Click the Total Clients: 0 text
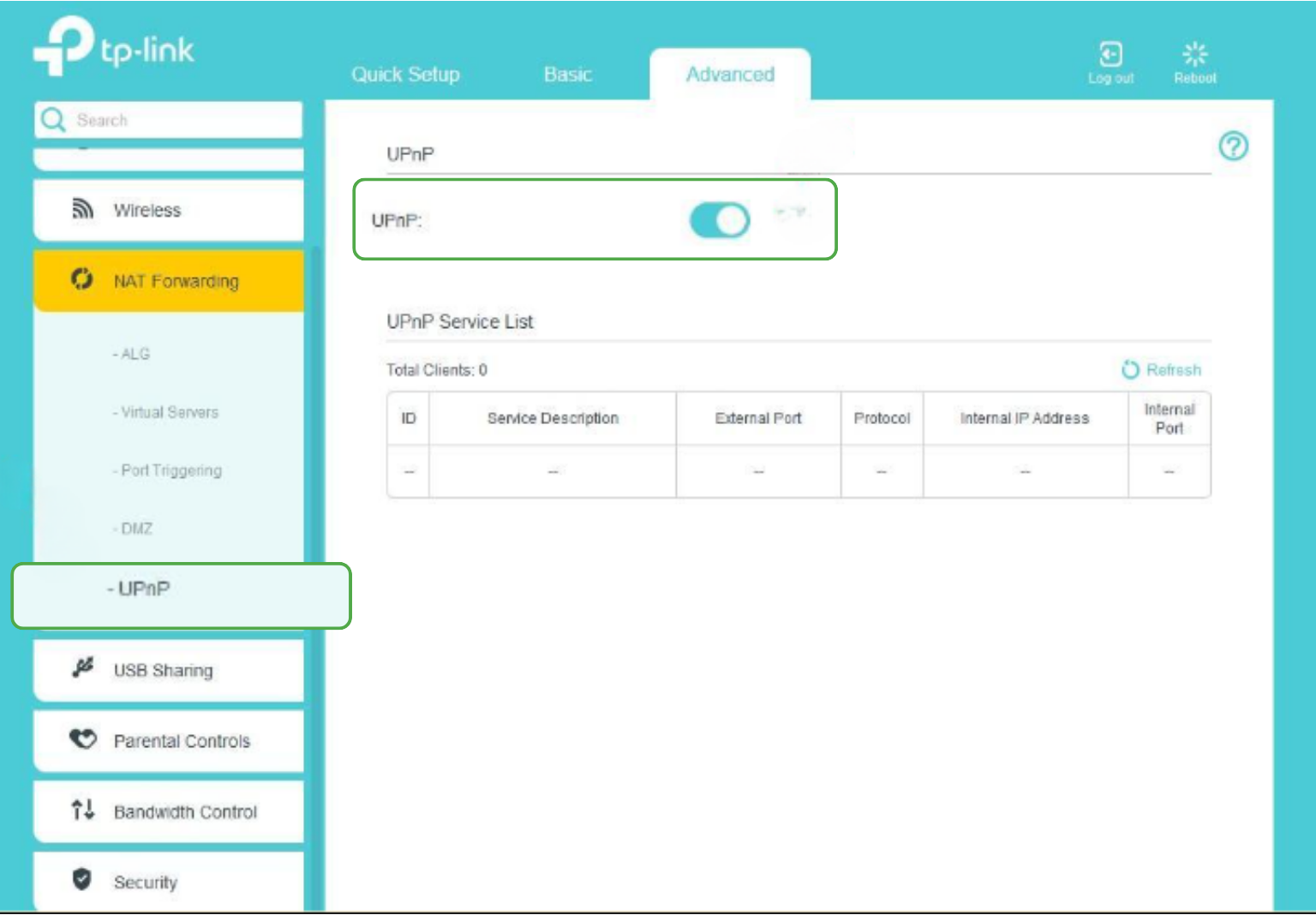This screenshot has width=1316, height=915. [x=437, y=370]
